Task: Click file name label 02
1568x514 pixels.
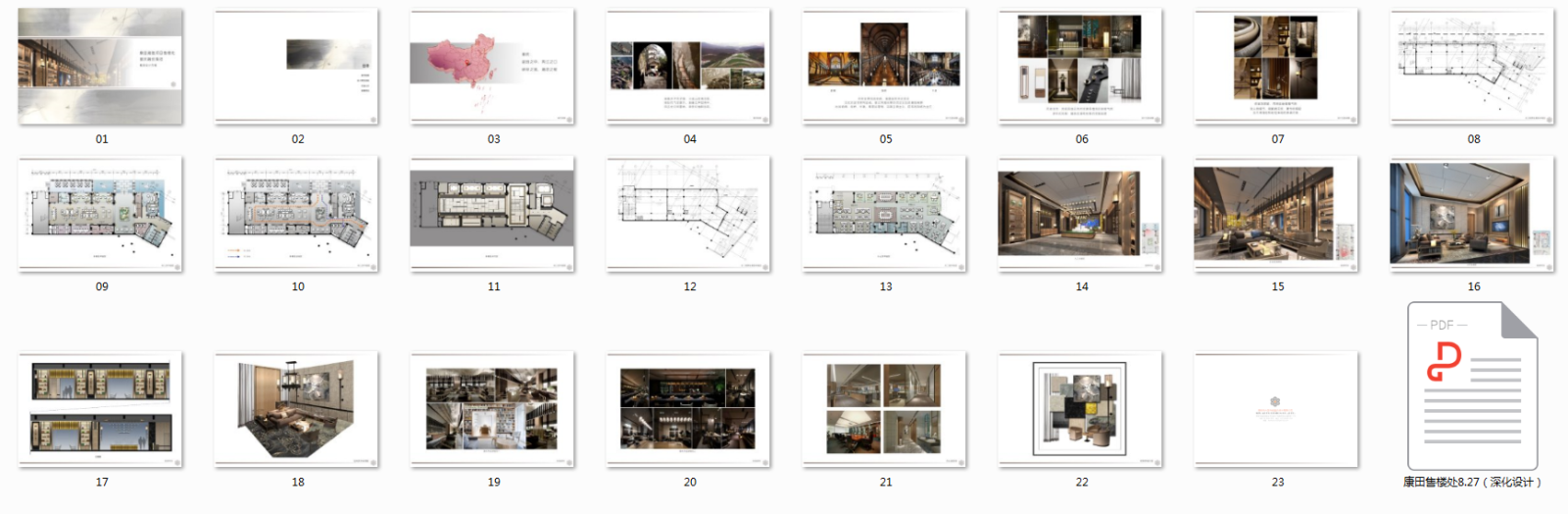Action: tap(298, 139)
